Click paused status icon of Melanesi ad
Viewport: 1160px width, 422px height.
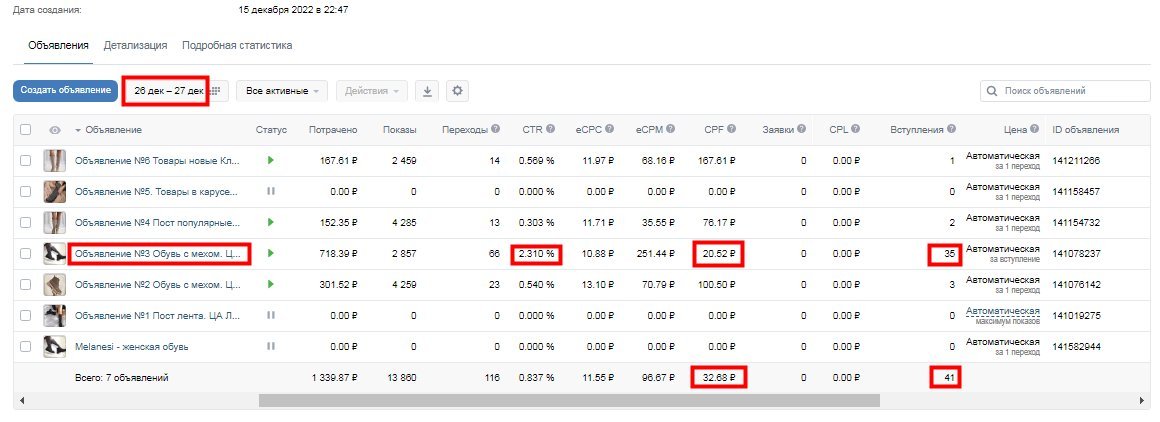(x=271, y=346)
